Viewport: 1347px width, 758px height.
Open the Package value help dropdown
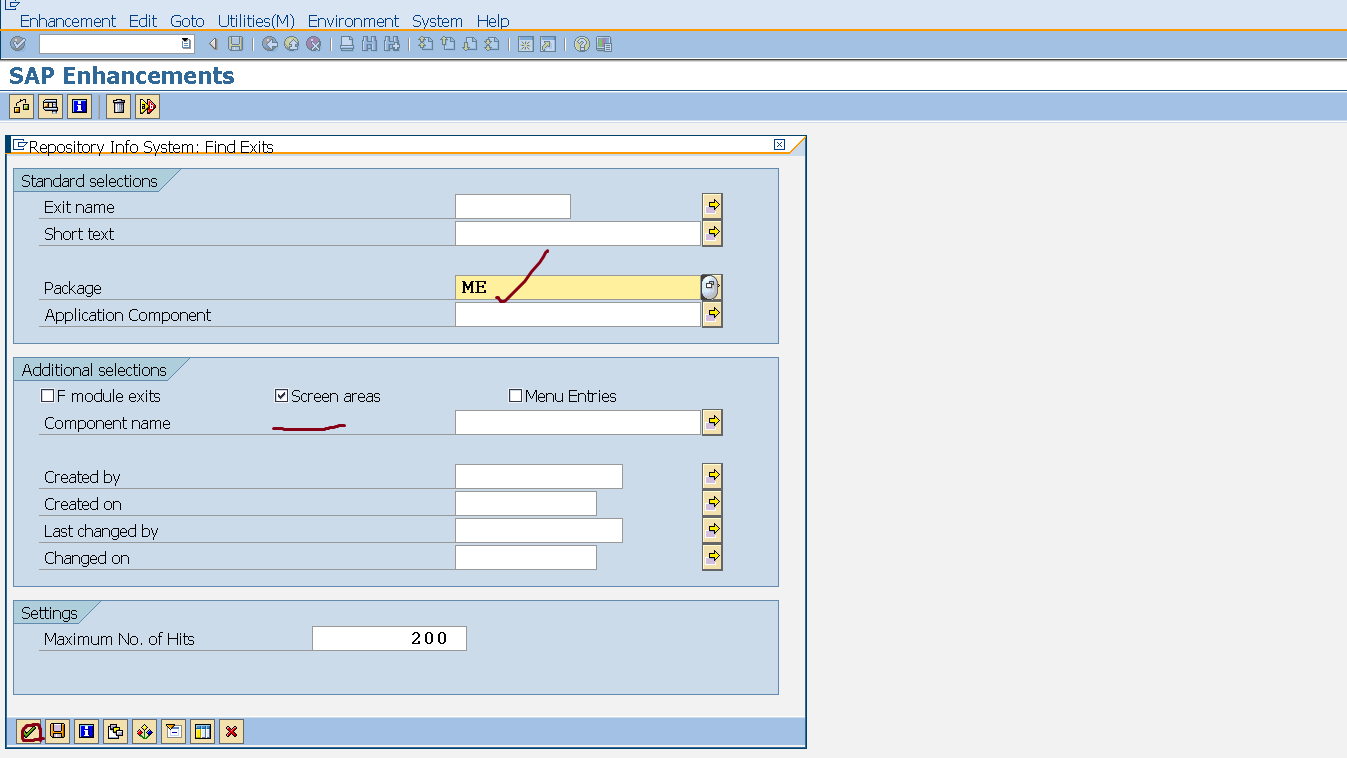click(710, 287)
